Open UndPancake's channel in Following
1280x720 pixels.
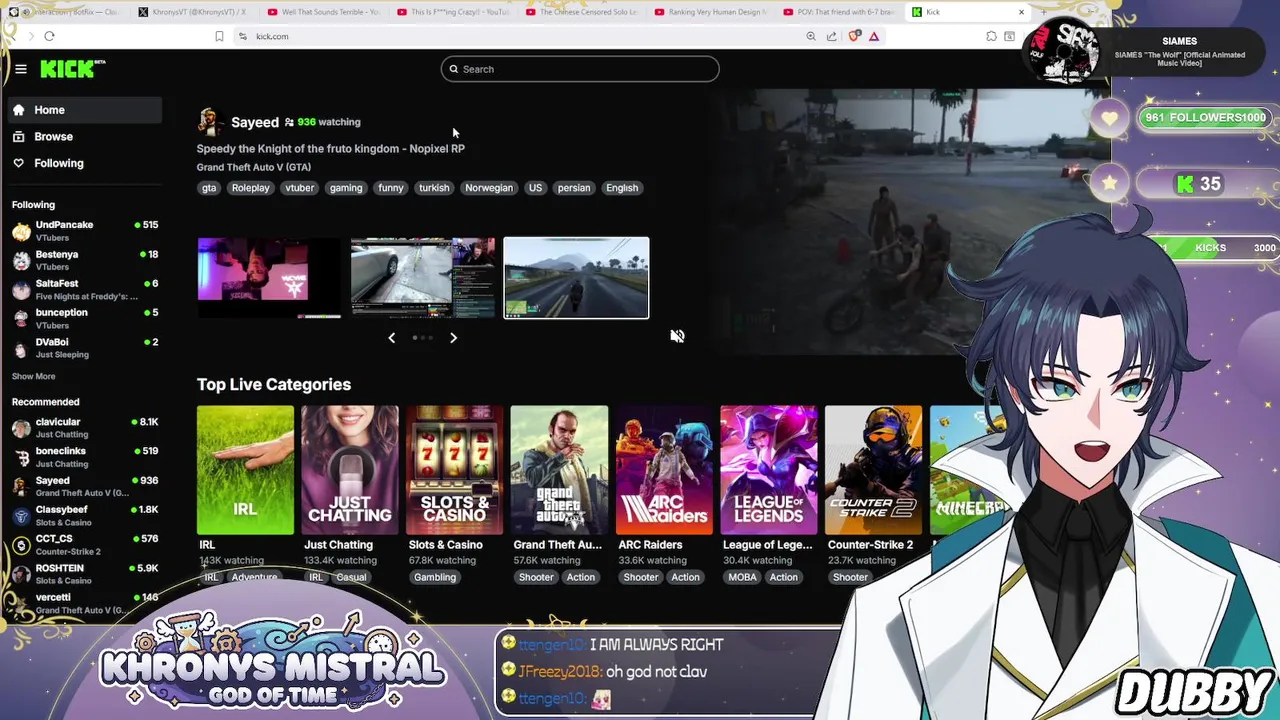[x=84, y=231]
